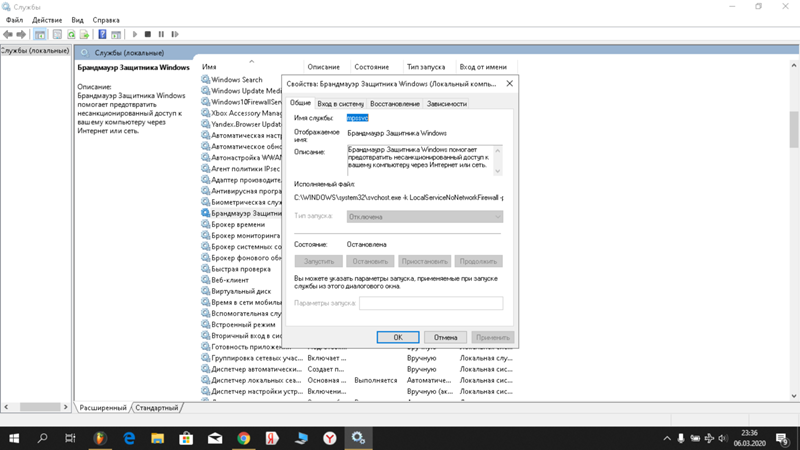Open the Действие menu
The image size is (800, 450).
point(47,20)
